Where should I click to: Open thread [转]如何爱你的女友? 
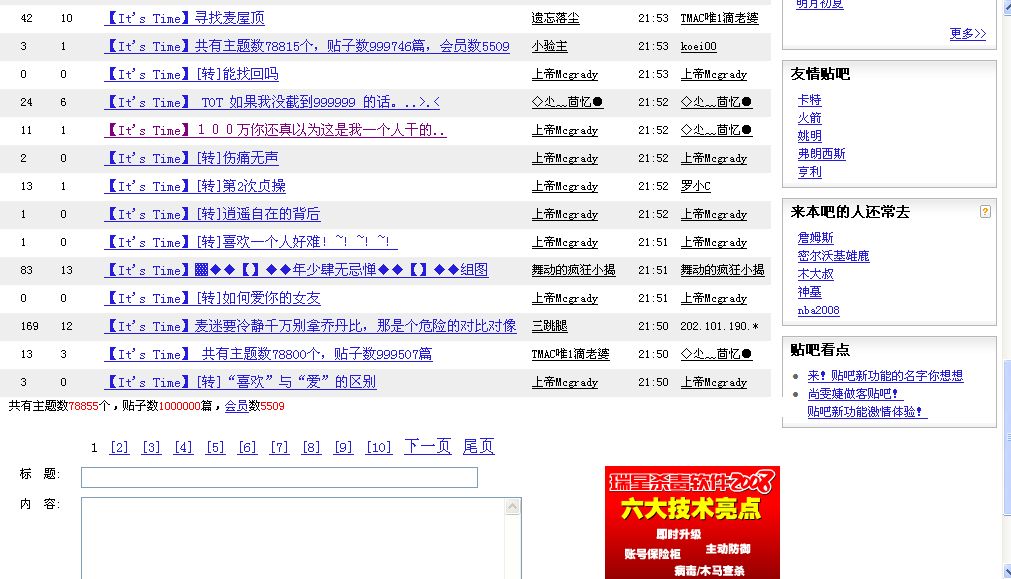pos(212,299)
